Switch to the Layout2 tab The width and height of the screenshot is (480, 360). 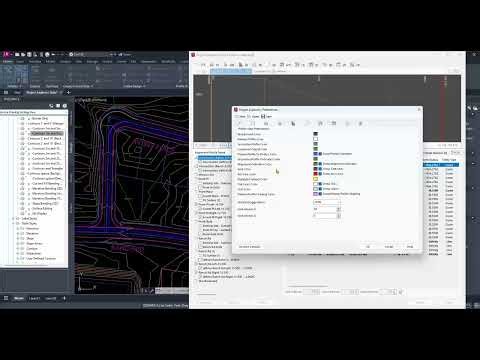(50, 298)
